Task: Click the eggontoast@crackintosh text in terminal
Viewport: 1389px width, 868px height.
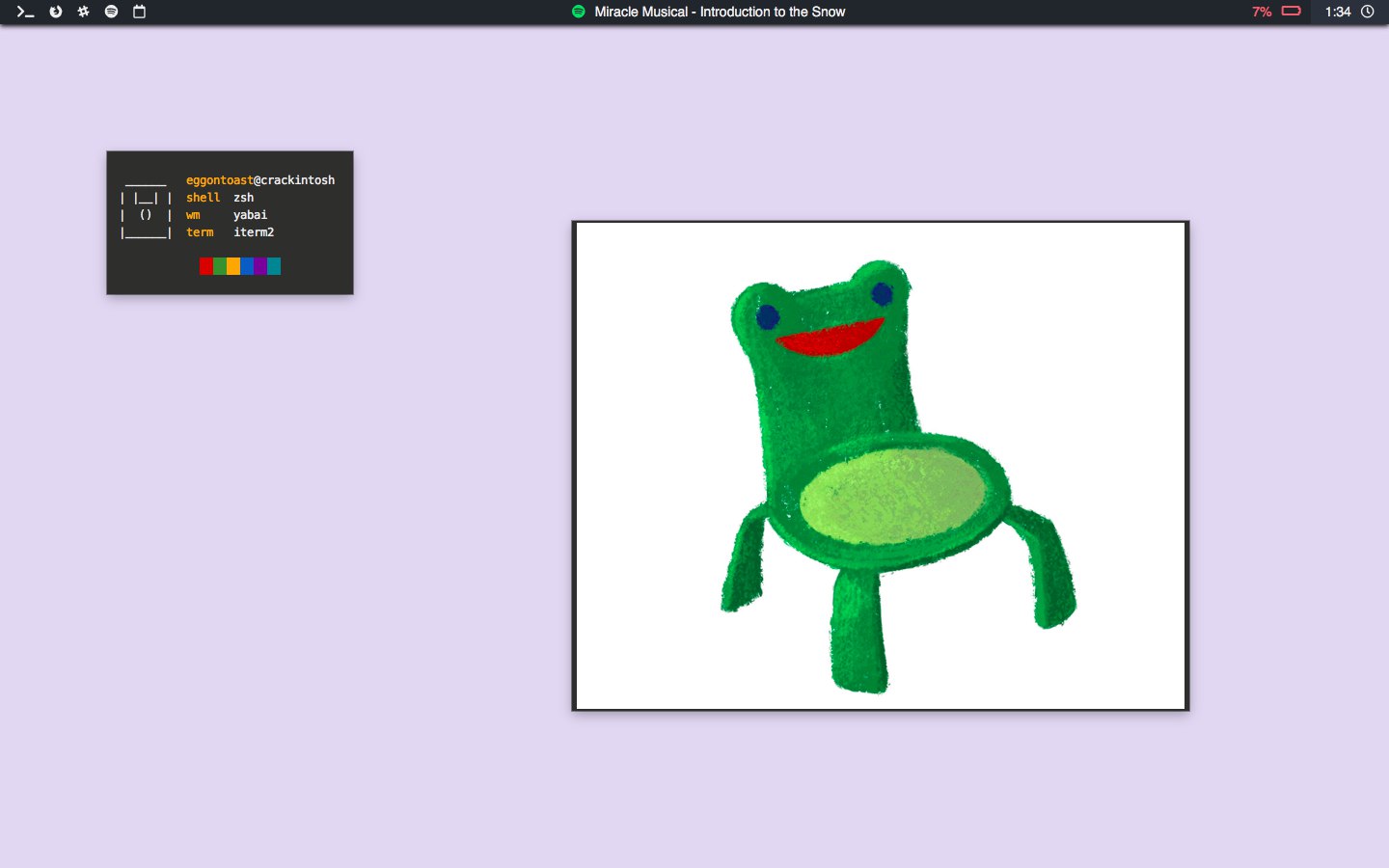Action: pos(260,180)
